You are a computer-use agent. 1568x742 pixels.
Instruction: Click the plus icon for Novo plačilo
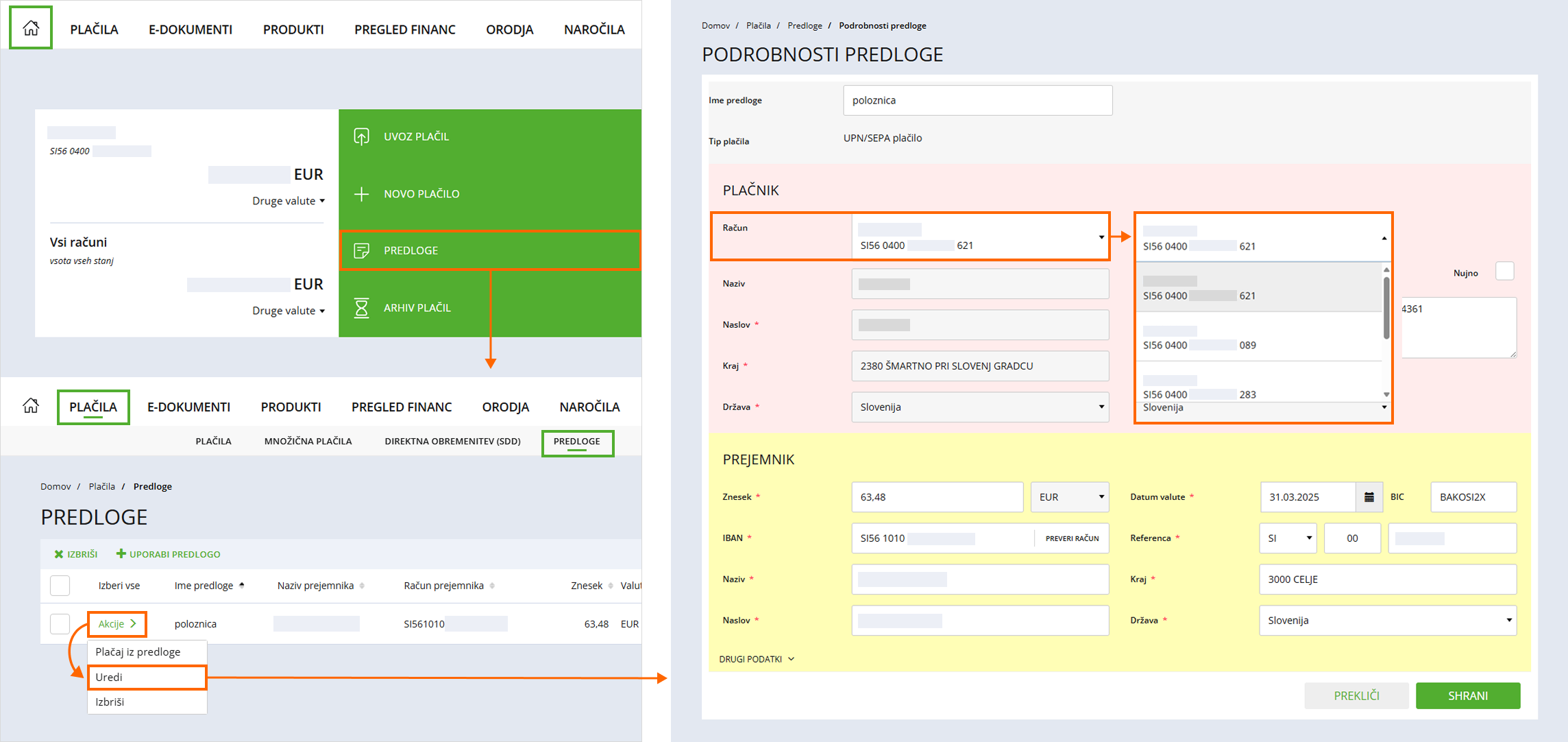(362, 194)
